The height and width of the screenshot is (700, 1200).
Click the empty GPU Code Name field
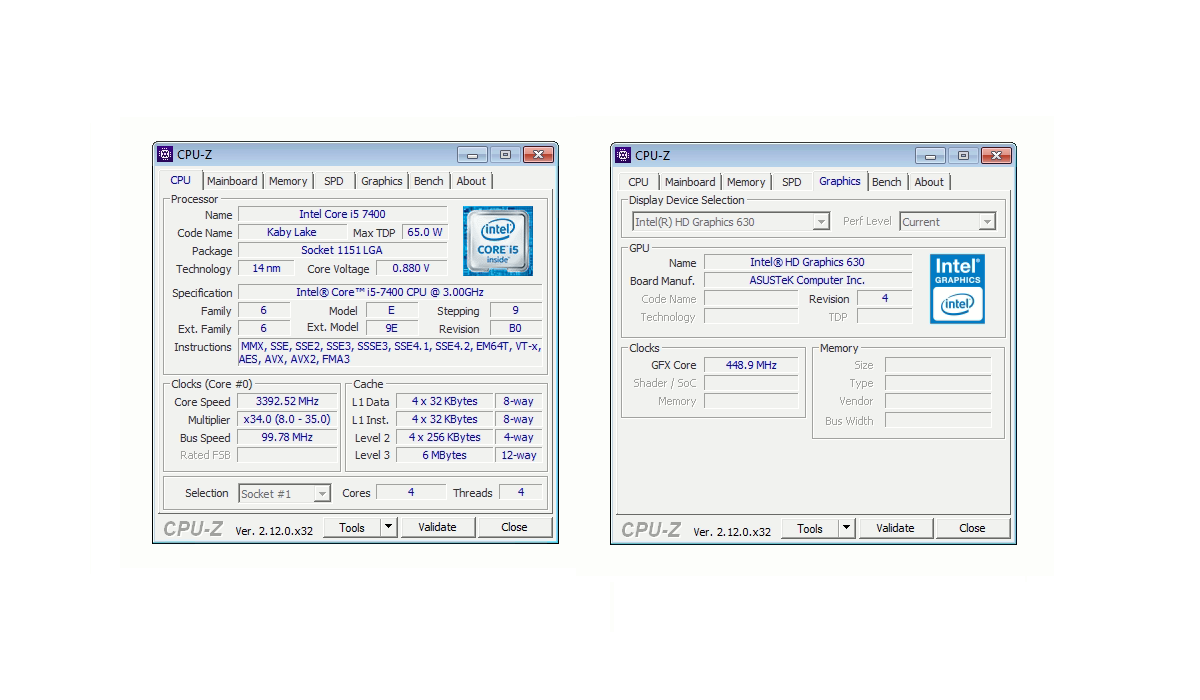tap(751, 298)
